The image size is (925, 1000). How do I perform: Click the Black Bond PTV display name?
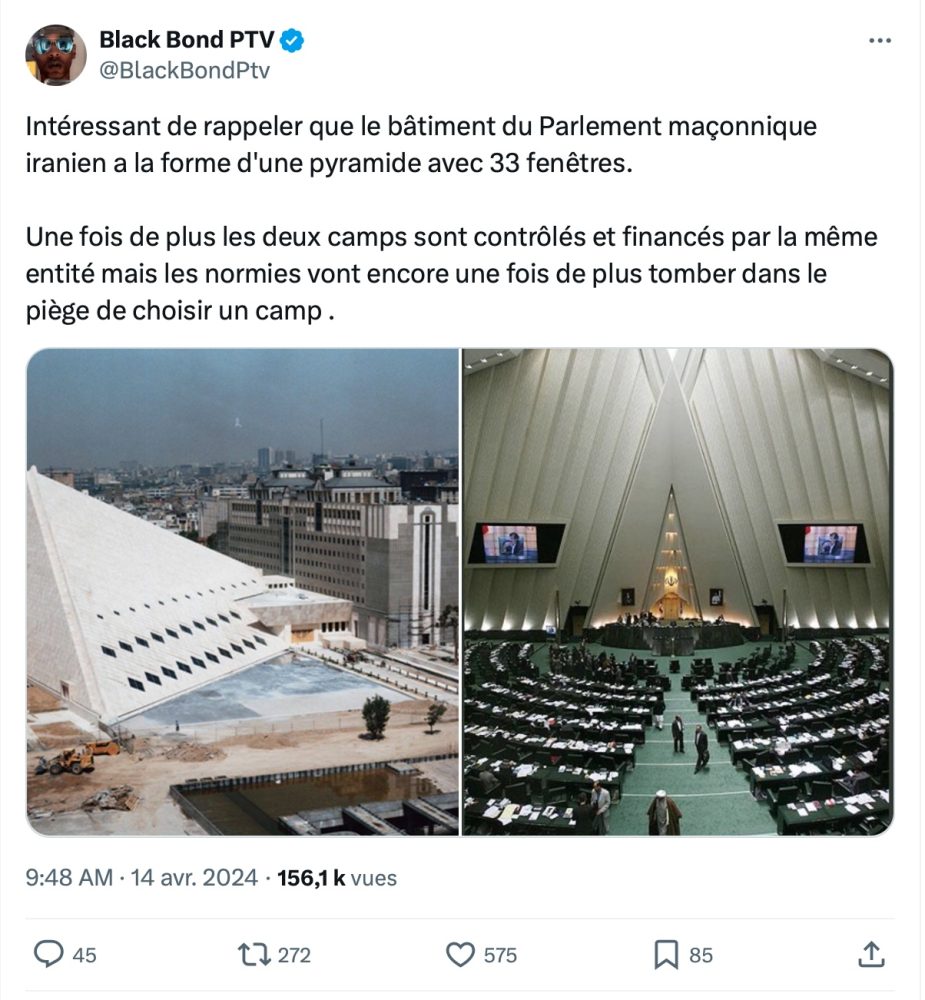[186, 40]
